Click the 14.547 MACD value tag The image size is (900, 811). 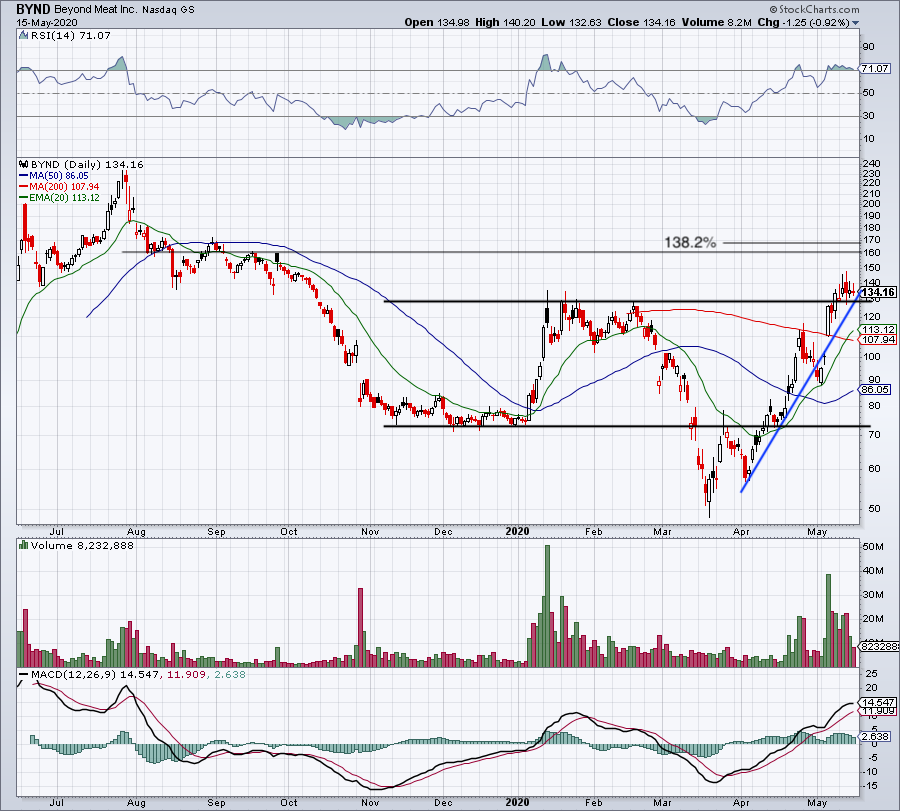pos(878,703)
